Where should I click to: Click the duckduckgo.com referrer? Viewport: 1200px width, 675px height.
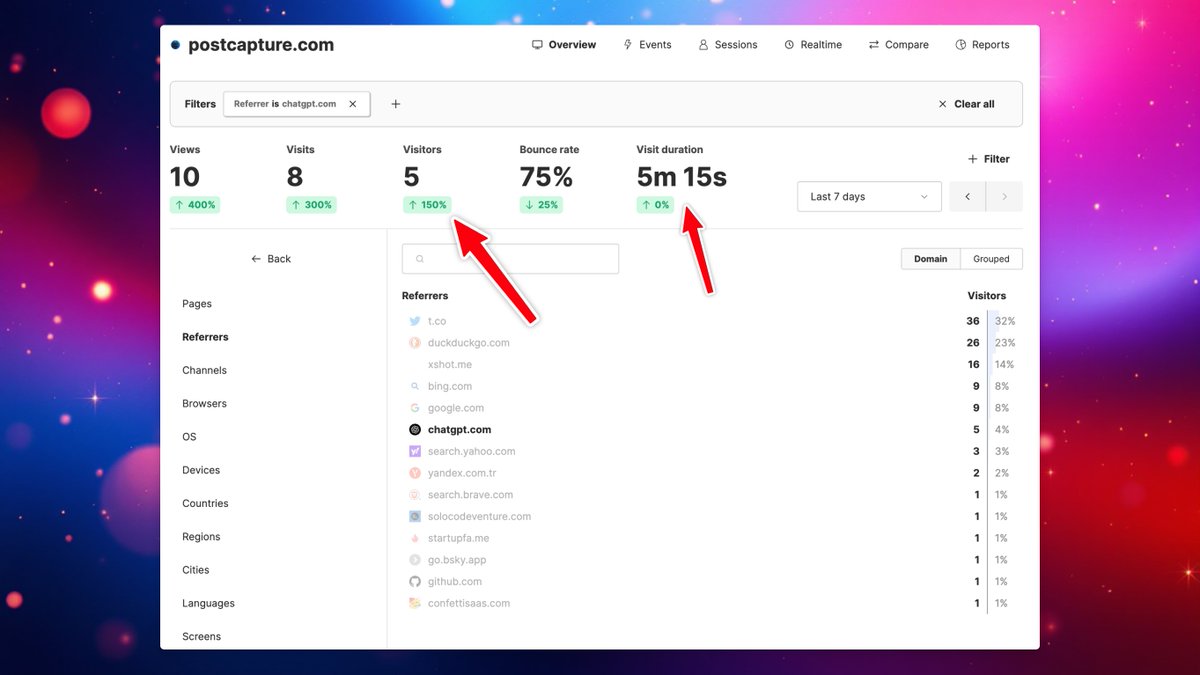pos(468,343)
